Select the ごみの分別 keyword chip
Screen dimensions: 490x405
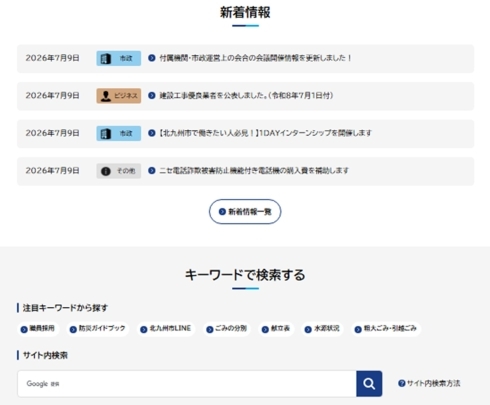pos(227,329)
